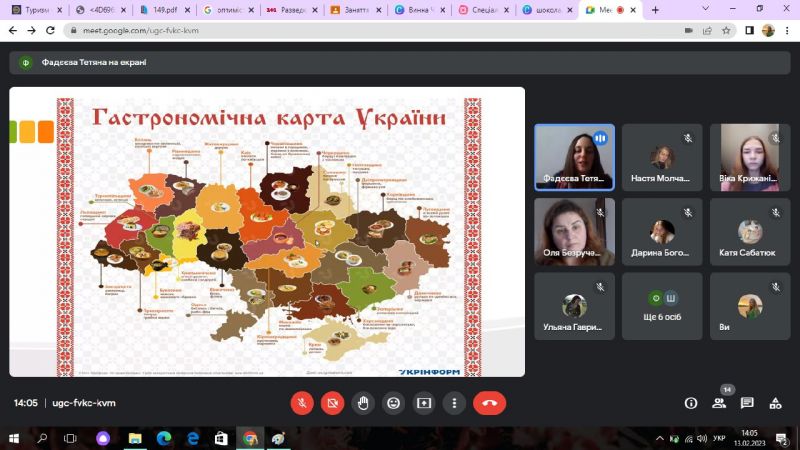This screenshot has height=450, width=800.
Task: Close the 149.pdf tab
Action: pos(187,10)
